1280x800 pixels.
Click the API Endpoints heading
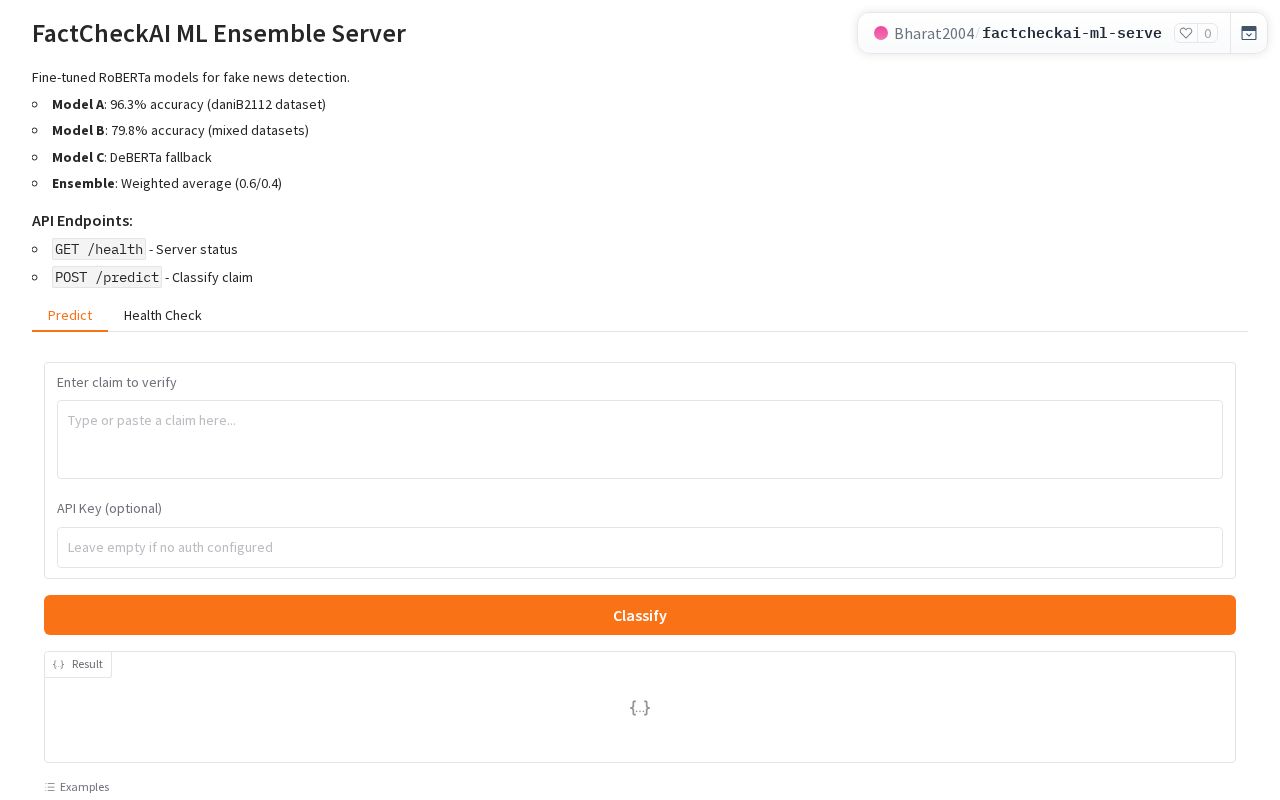tap(82, 220)
